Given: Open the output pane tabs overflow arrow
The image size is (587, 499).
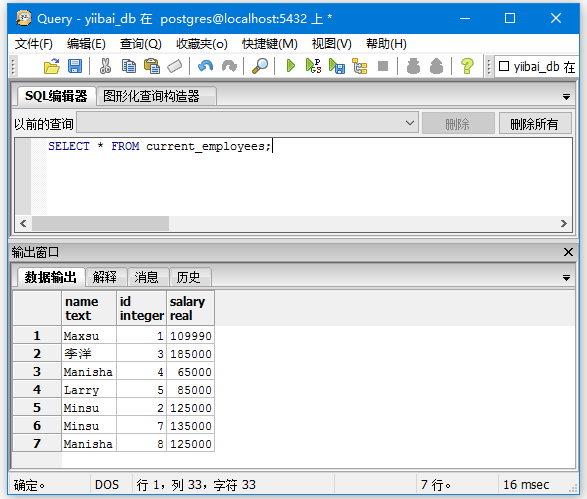Looking at the screenshot, I should click(x=566, y=278).
